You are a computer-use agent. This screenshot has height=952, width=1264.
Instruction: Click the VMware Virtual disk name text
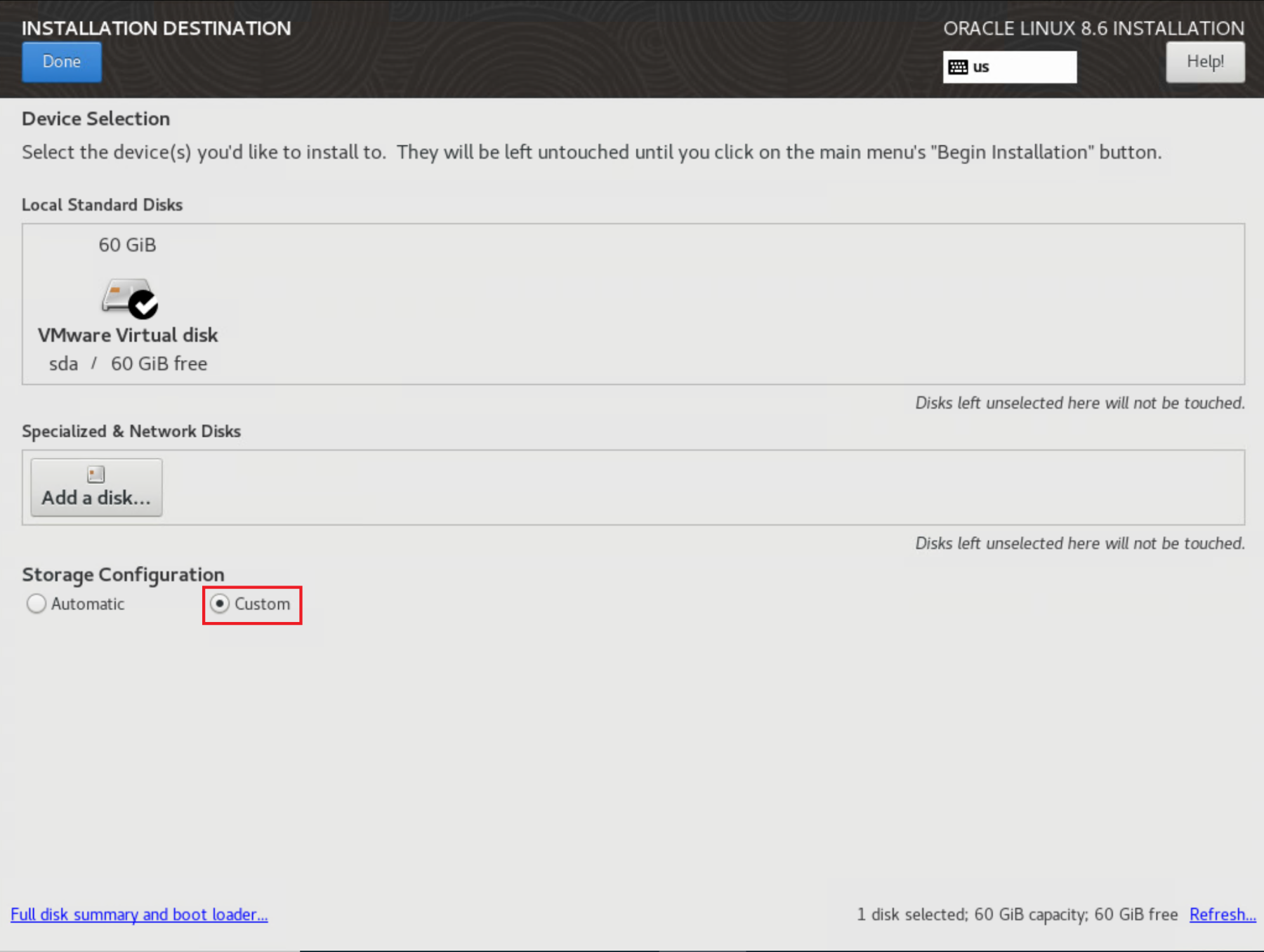128,335
